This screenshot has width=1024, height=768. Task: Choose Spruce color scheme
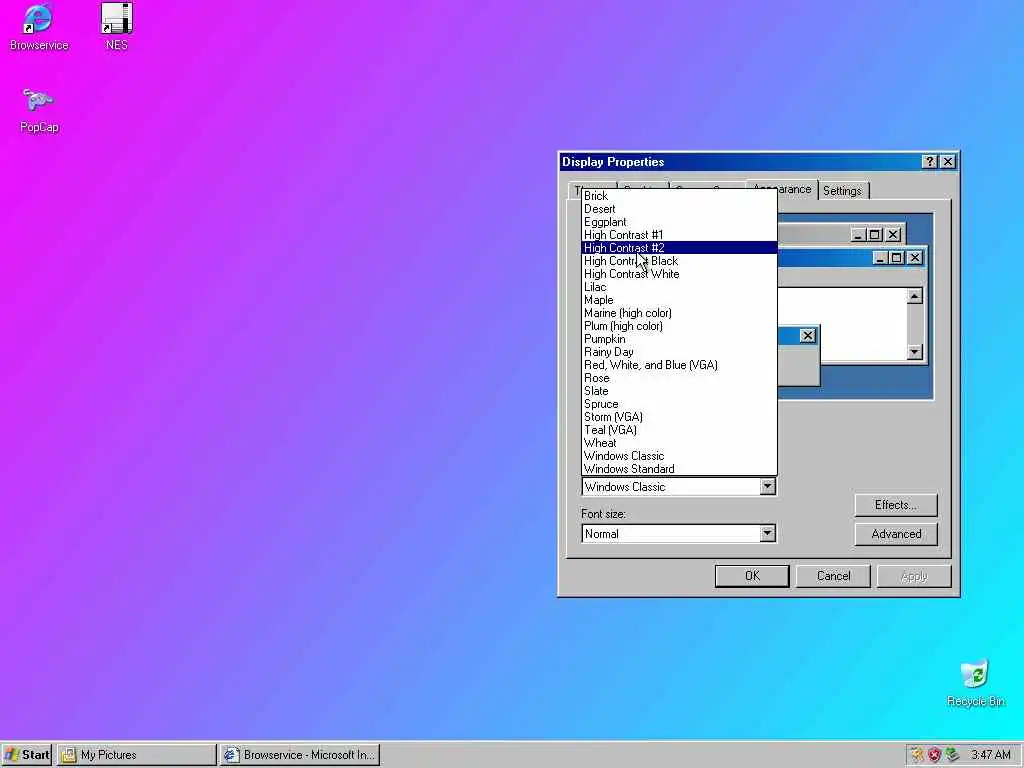point(679,404)
